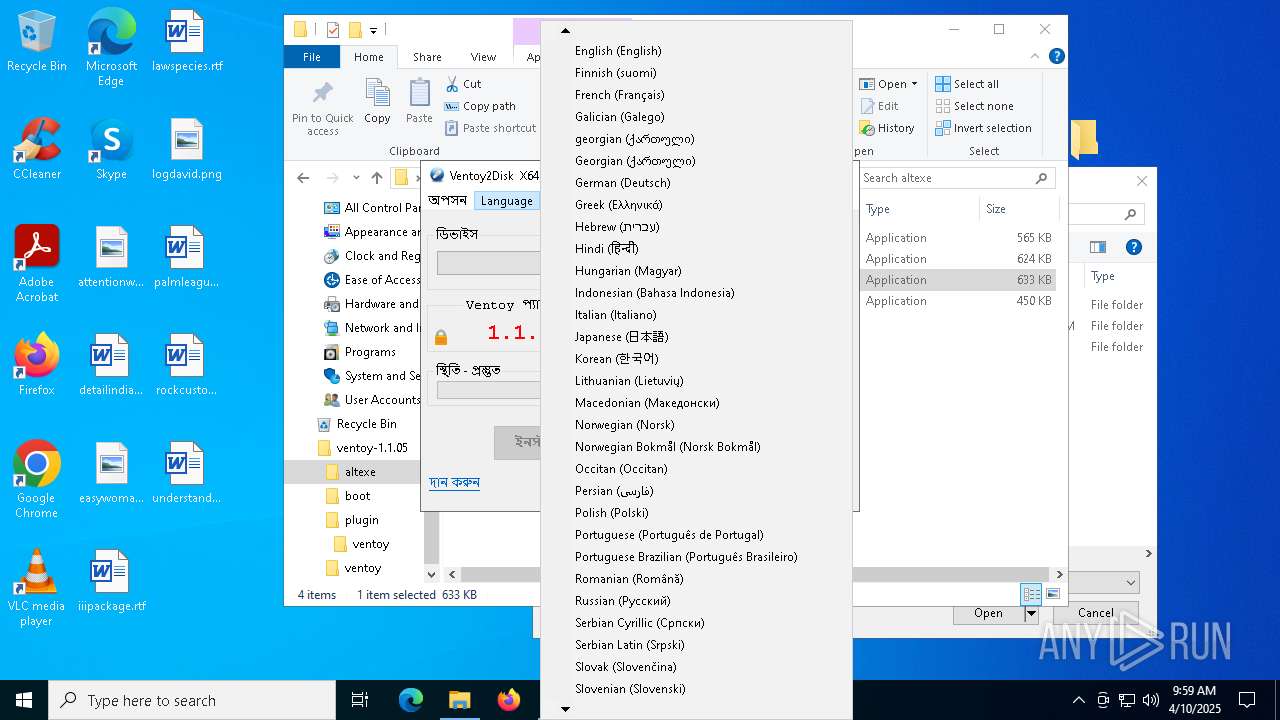Click Copy path in the ribbon
This screenshot has height=720, width=1280.
(480, 106)
